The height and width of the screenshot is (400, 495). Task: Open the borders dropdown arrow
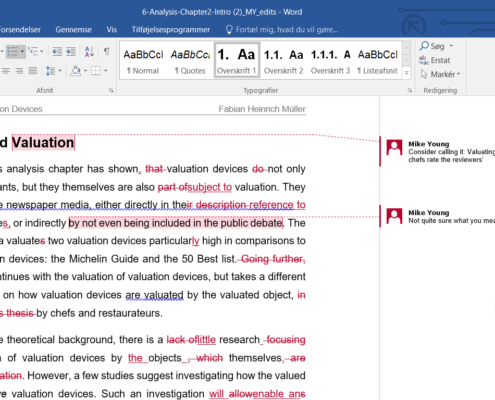105,71
